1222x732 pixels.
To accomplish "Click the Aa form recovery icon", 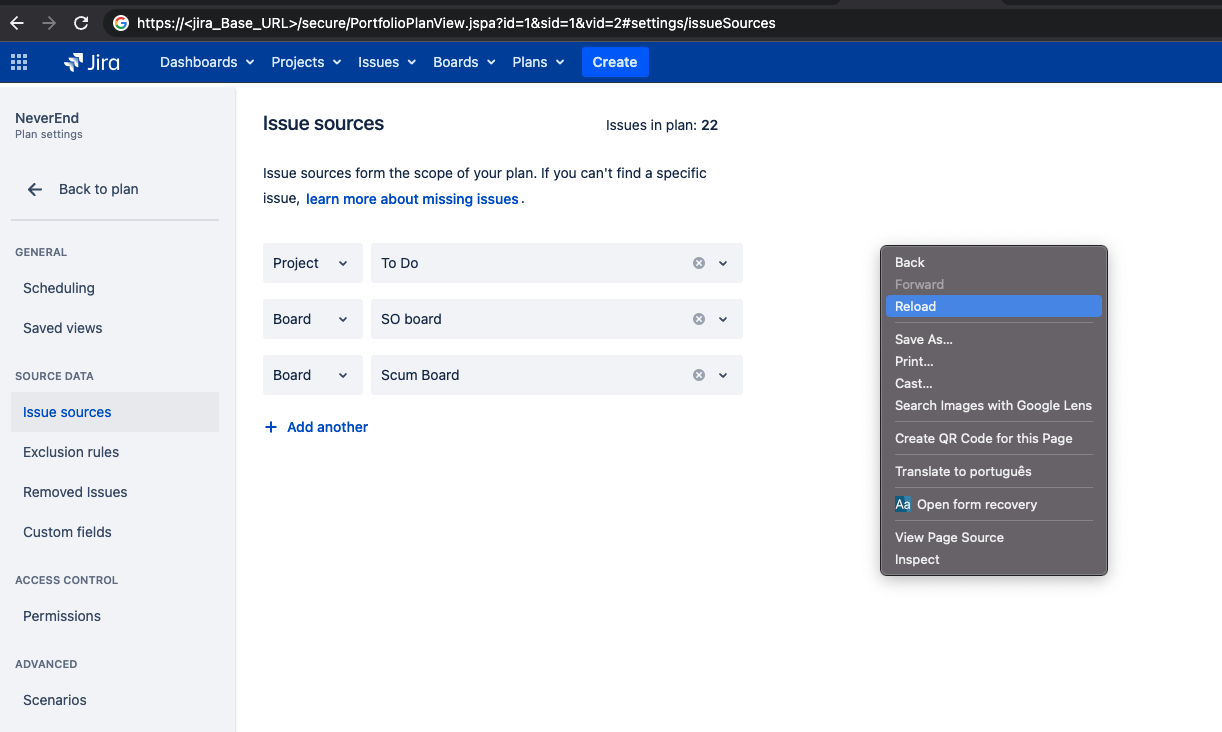I will (903, 504).
